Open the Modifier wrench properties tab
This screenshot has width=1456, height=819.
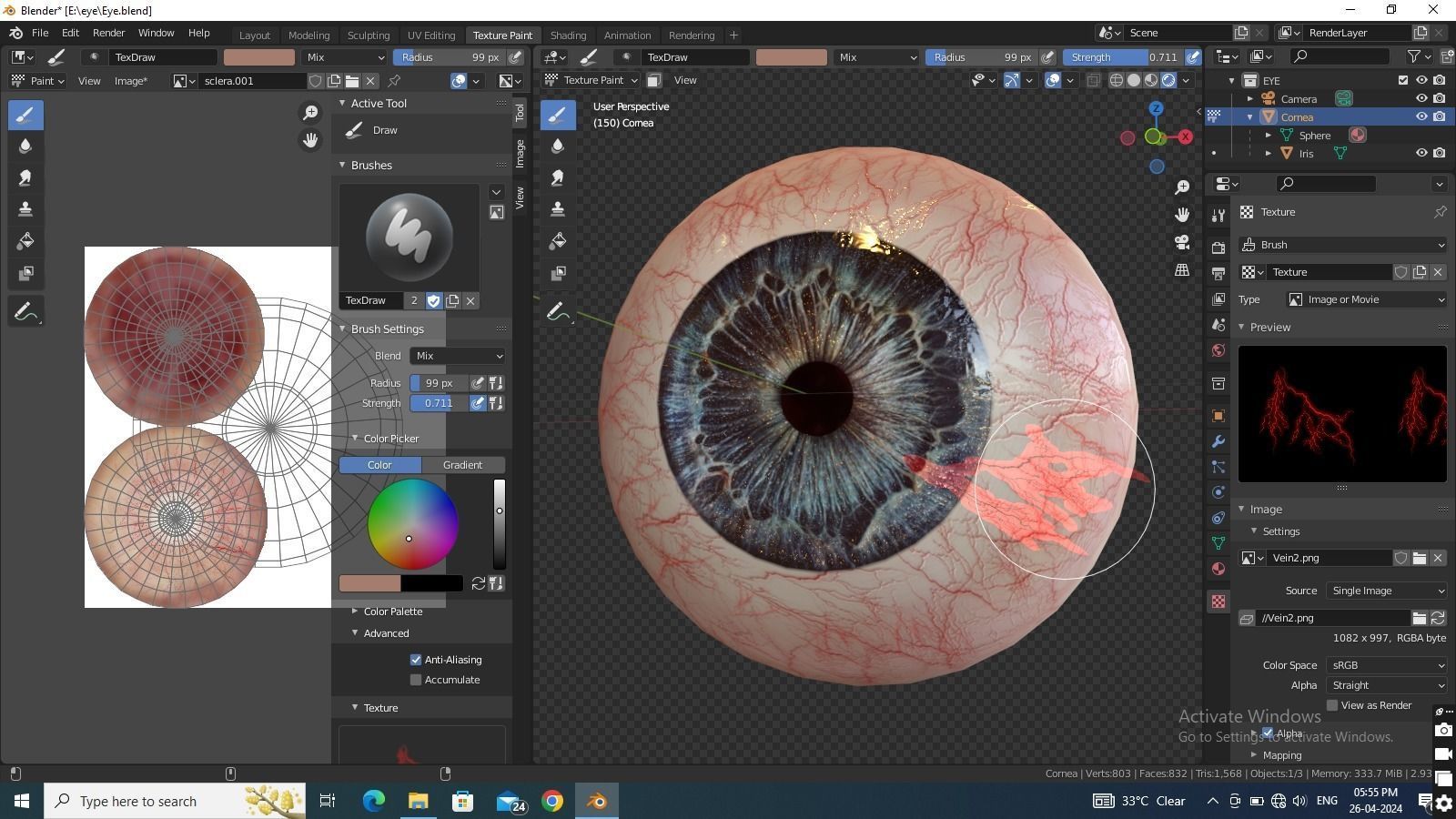click(1218, 441)
